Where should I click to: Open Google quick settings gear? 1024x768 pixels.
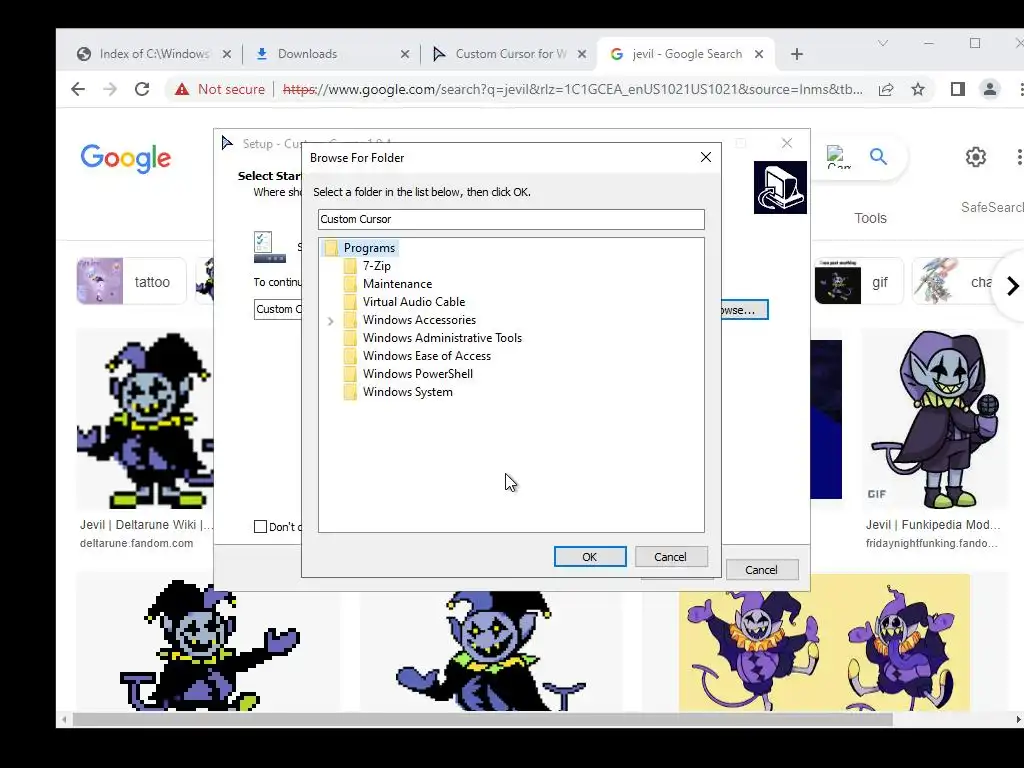[x=976, y=157]
